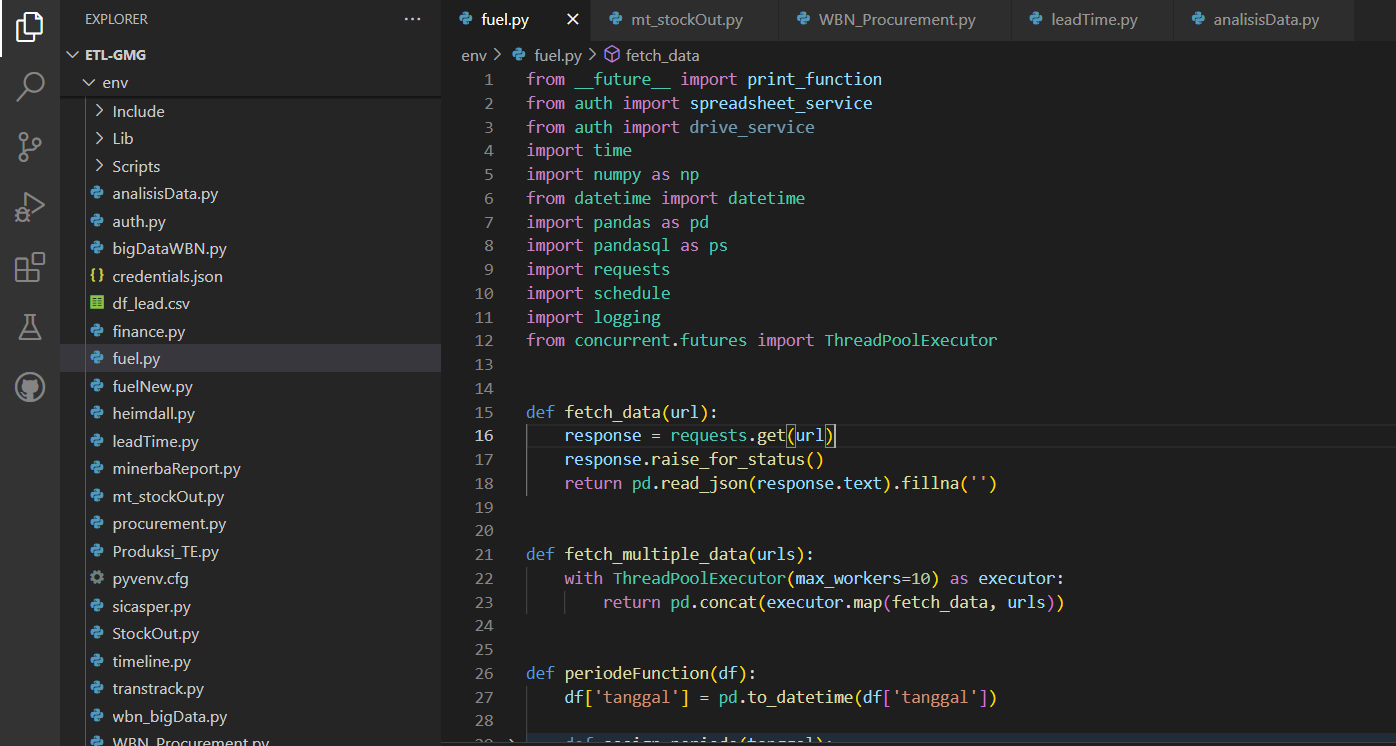1396x746 pixels.
Task: Open the Explorer view in activity bar
Action: [x=30, y=27]
